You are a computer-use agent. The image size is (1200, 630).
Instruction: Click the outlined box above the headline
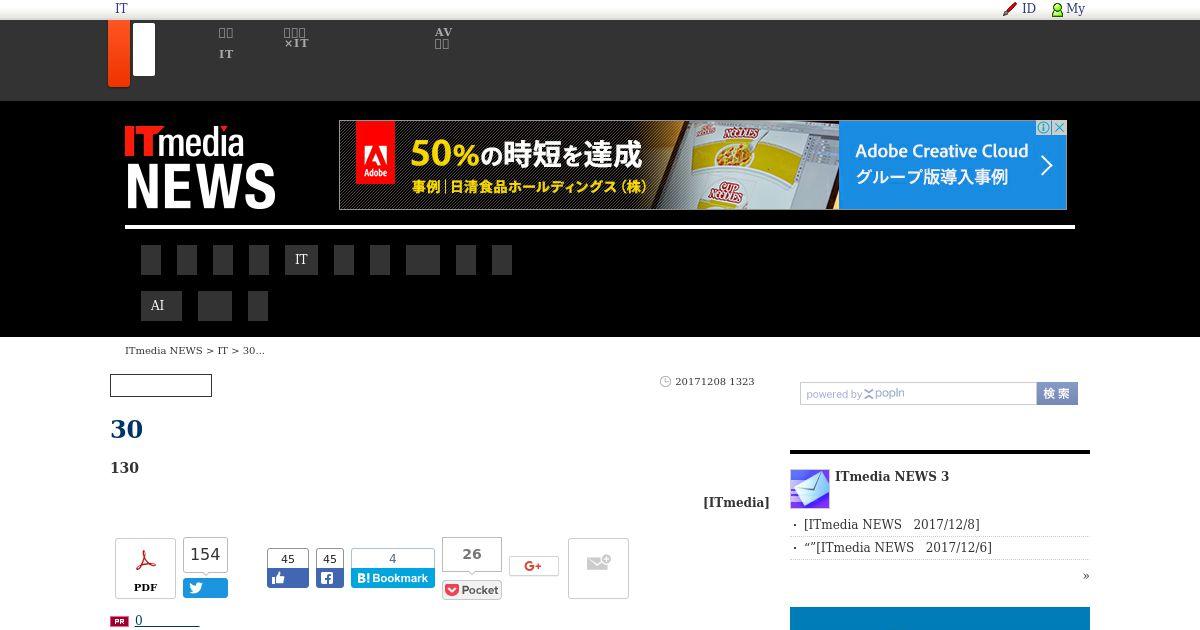click(161, 385)
